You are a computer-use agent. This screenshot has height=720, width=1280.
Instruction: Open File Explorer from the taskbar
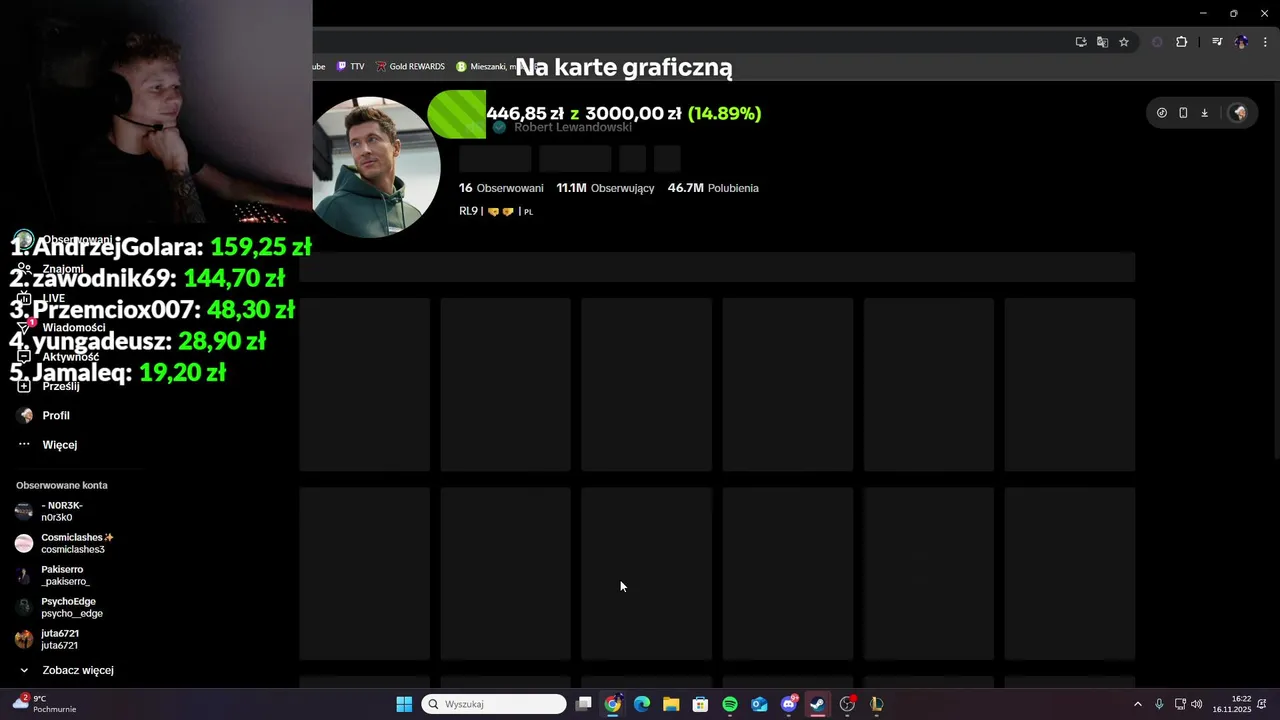tap(671, 704)
